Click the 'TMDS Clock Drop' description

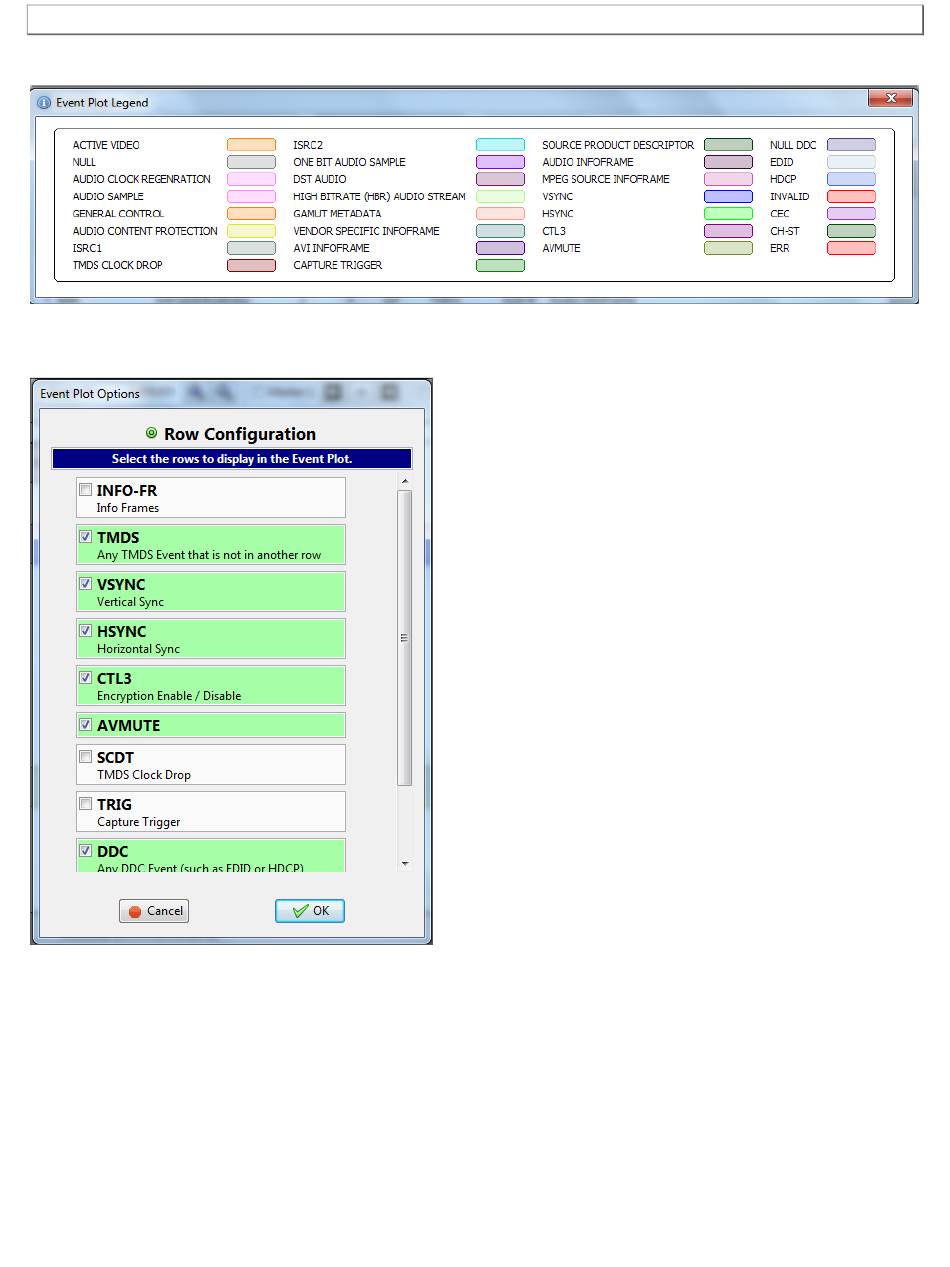[x=144, y=775]
